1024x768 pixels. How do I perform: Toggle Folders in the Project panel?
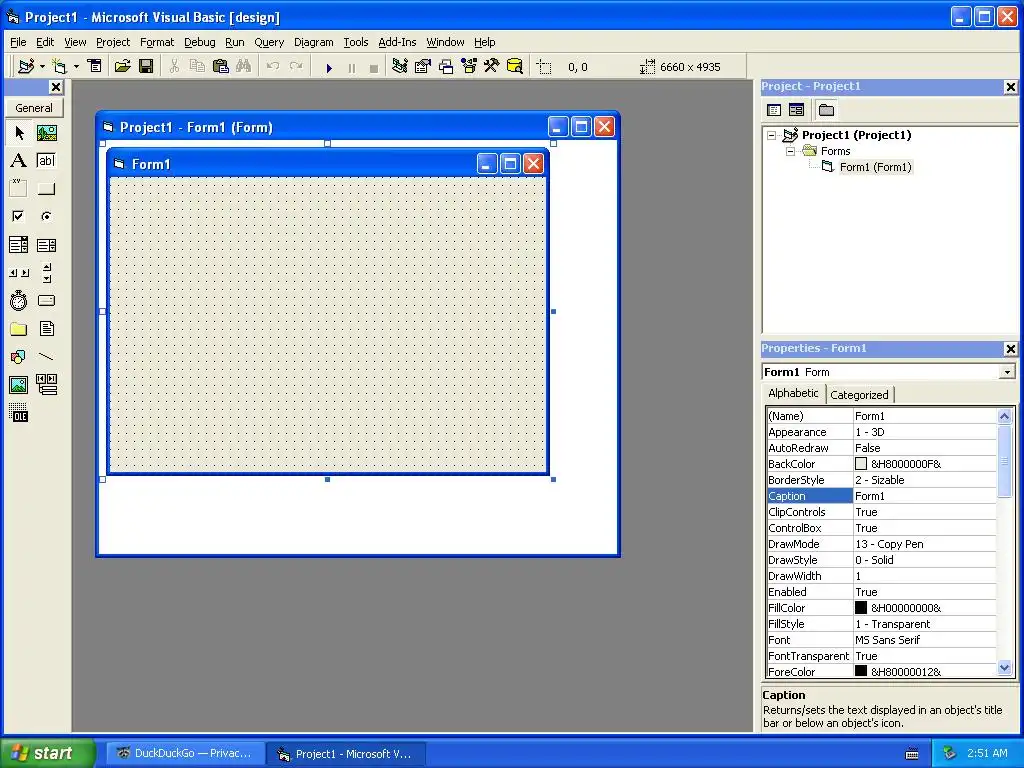pos(826,110)
